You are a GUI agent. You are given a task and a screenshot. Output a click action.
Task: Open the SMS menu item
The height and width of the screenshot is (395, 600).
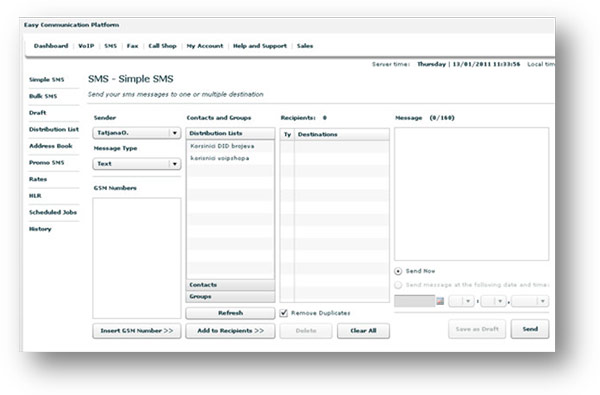(x=111, y=46)
